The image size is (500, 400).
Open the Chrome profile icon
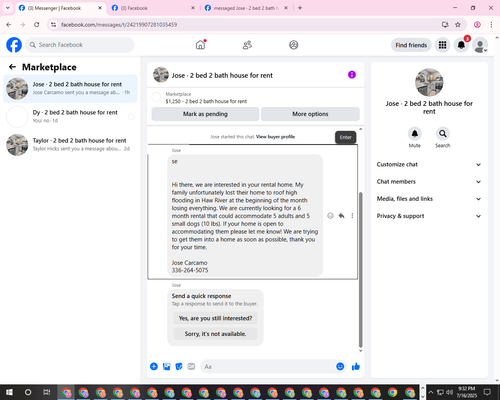[x=477, y=25]
